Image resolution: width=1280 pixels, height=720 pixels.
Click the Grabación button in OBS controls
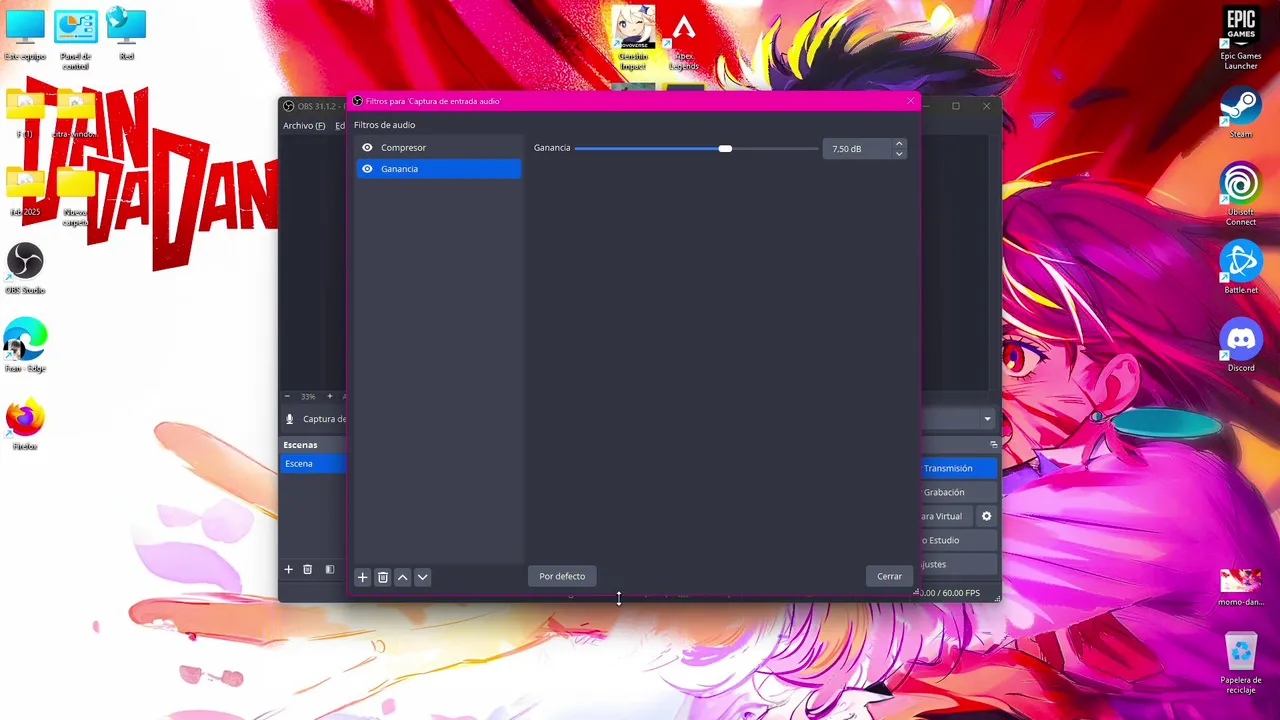[x=958, y=492]
